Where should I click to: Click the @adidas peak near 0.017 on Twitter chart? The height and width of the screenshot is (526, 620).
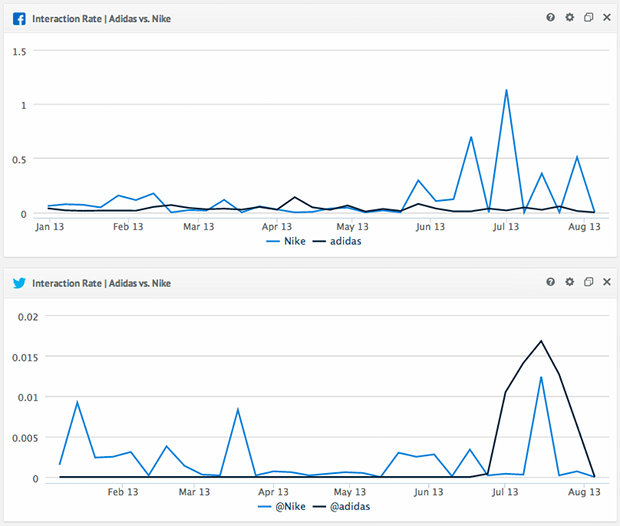(x=541, y=341)
